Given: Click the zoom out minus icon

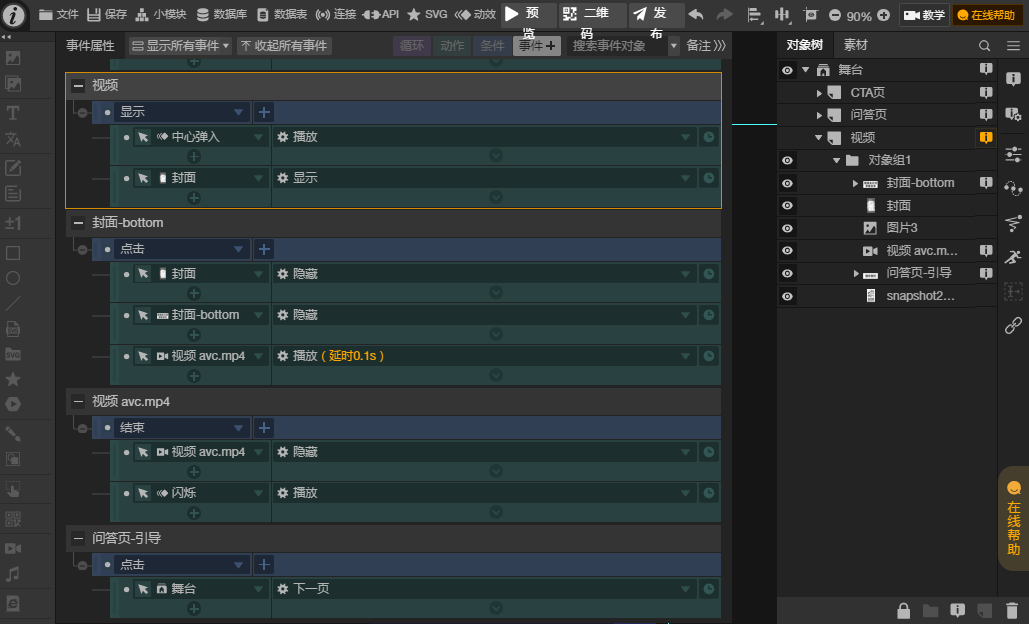Looking at the screenshot, I should pyautogui.click(x=835, y=15).
